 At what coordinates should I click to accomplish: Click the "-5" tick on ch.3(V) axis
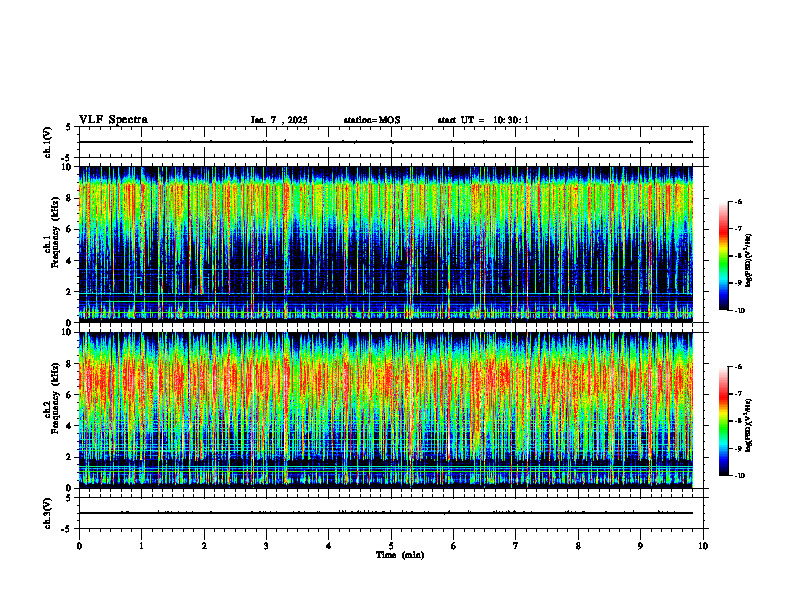tap(67, 530)
